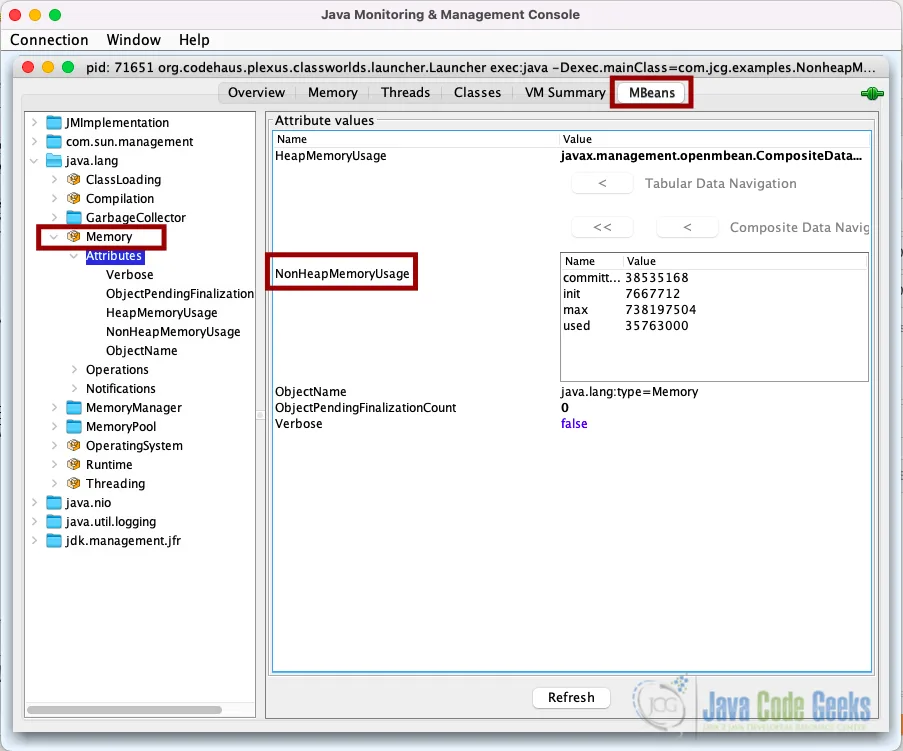Open the Window menu
Screen dimensions: 903x751
point(134,40)
